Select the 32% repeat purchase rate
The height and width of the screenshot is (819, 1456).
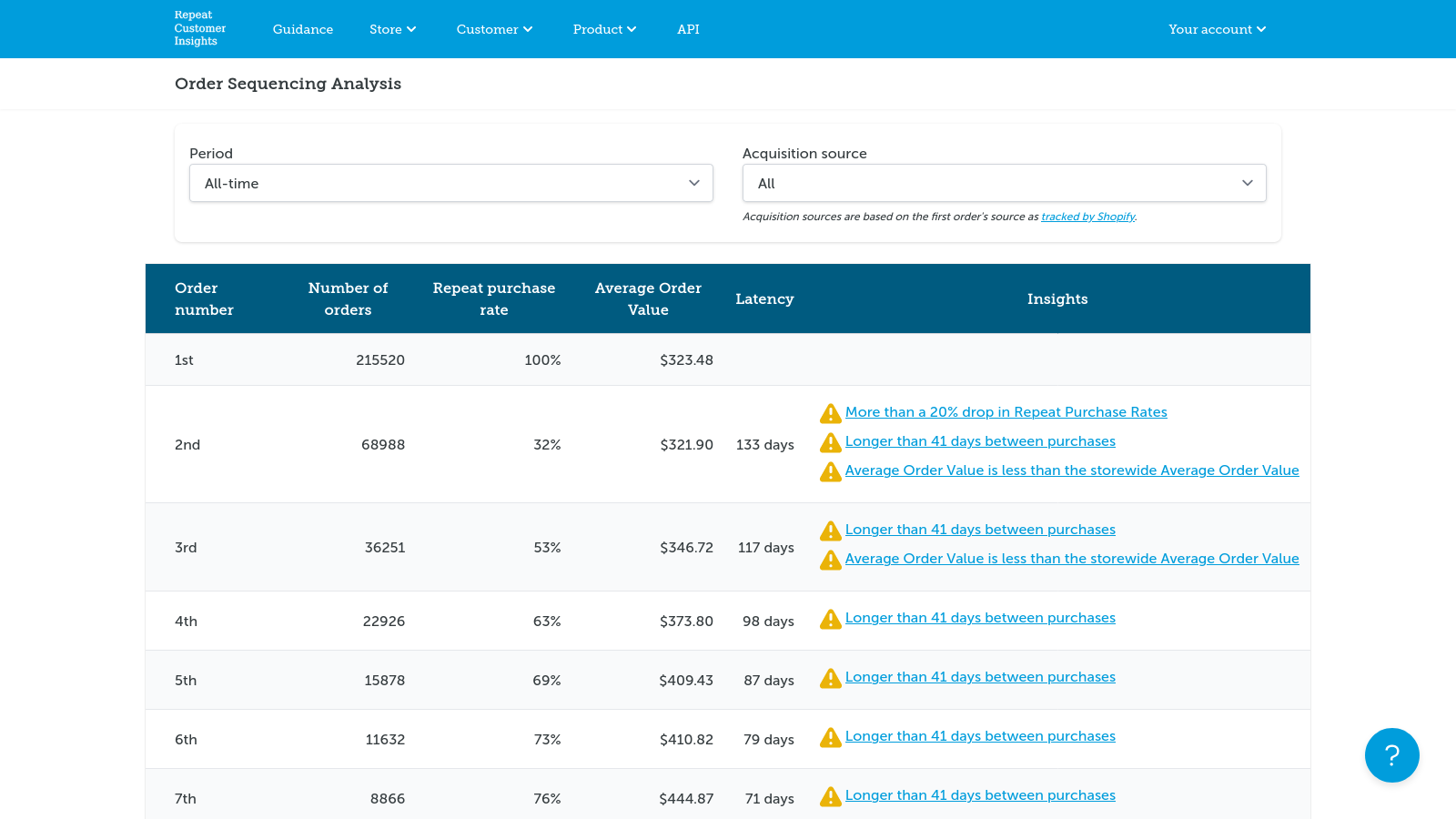[x=547, y=445]
